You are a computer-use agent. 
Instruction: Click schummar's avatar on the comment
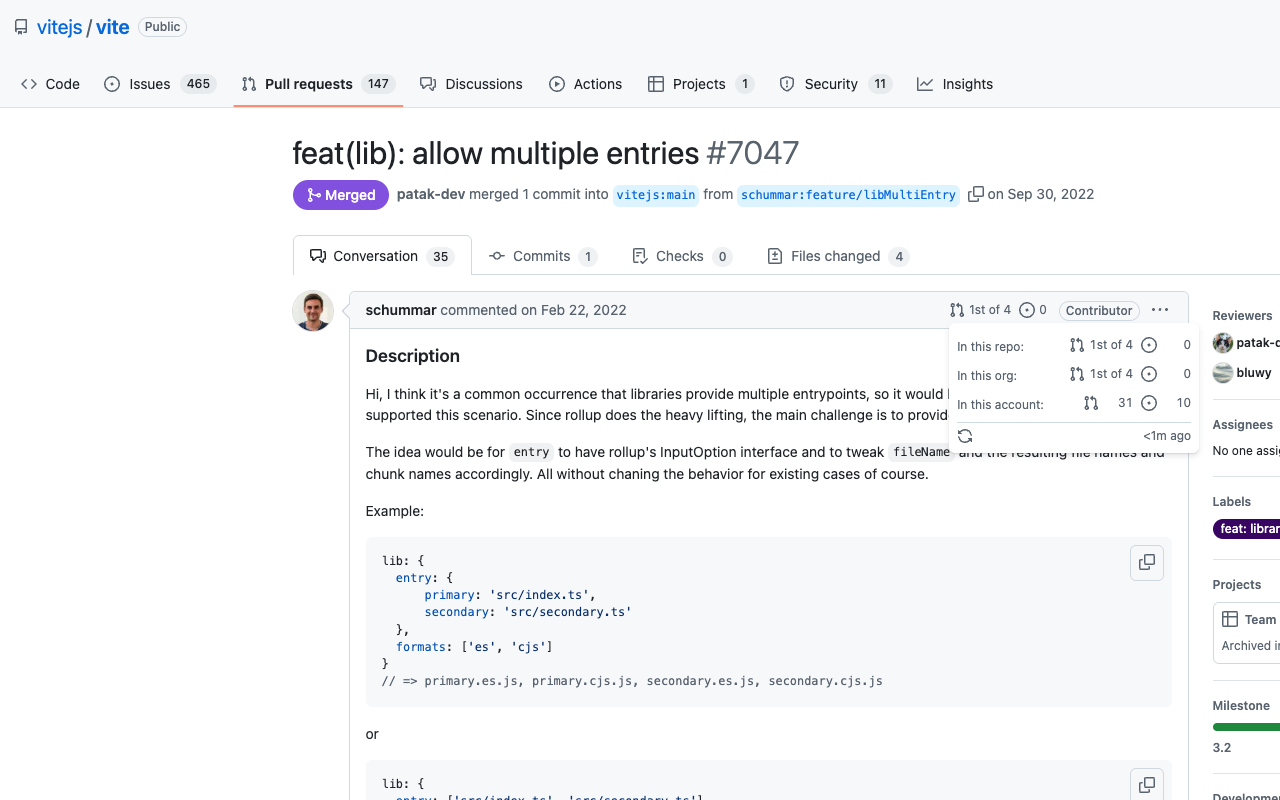click(312, 310)
